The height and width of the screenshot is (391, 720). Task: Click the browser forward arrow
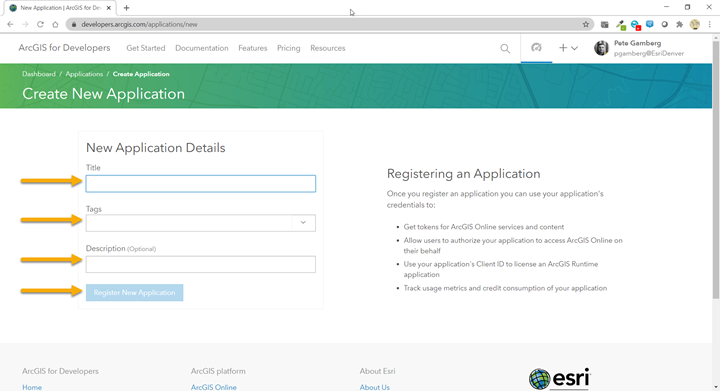[x=25, y=24]
